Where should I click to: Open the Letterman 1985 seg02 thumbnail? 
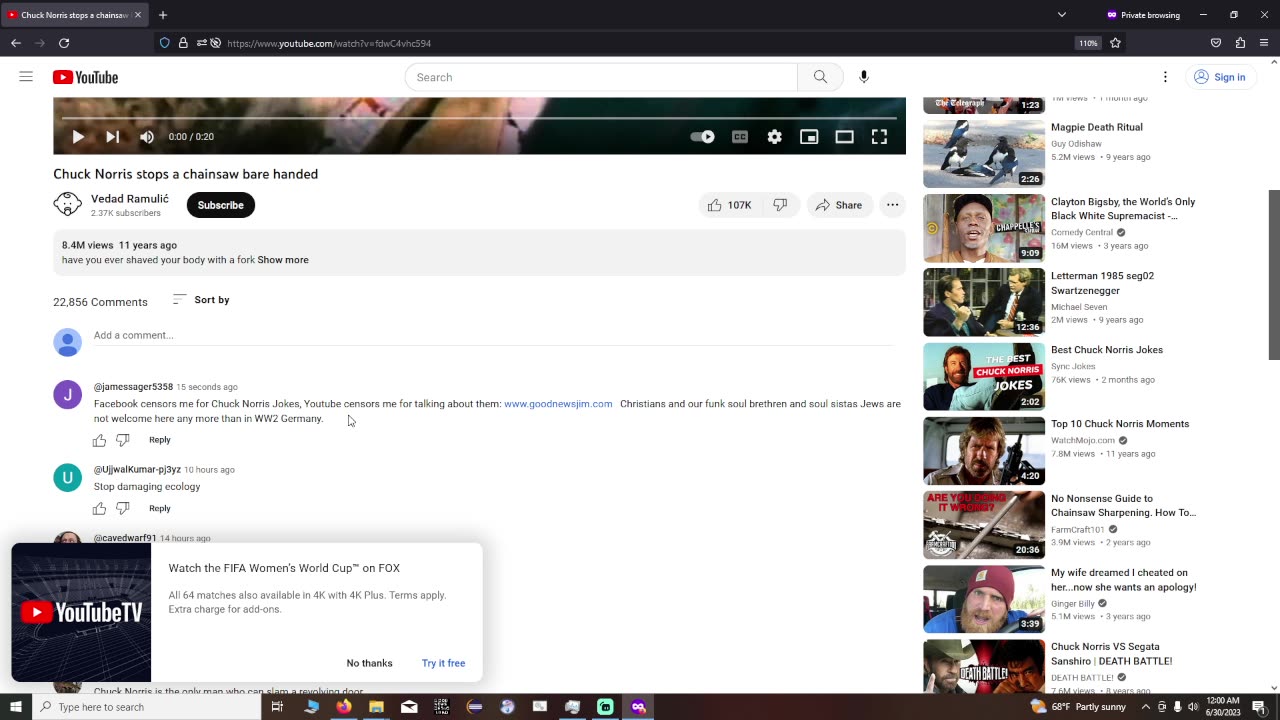coord(984,302)
